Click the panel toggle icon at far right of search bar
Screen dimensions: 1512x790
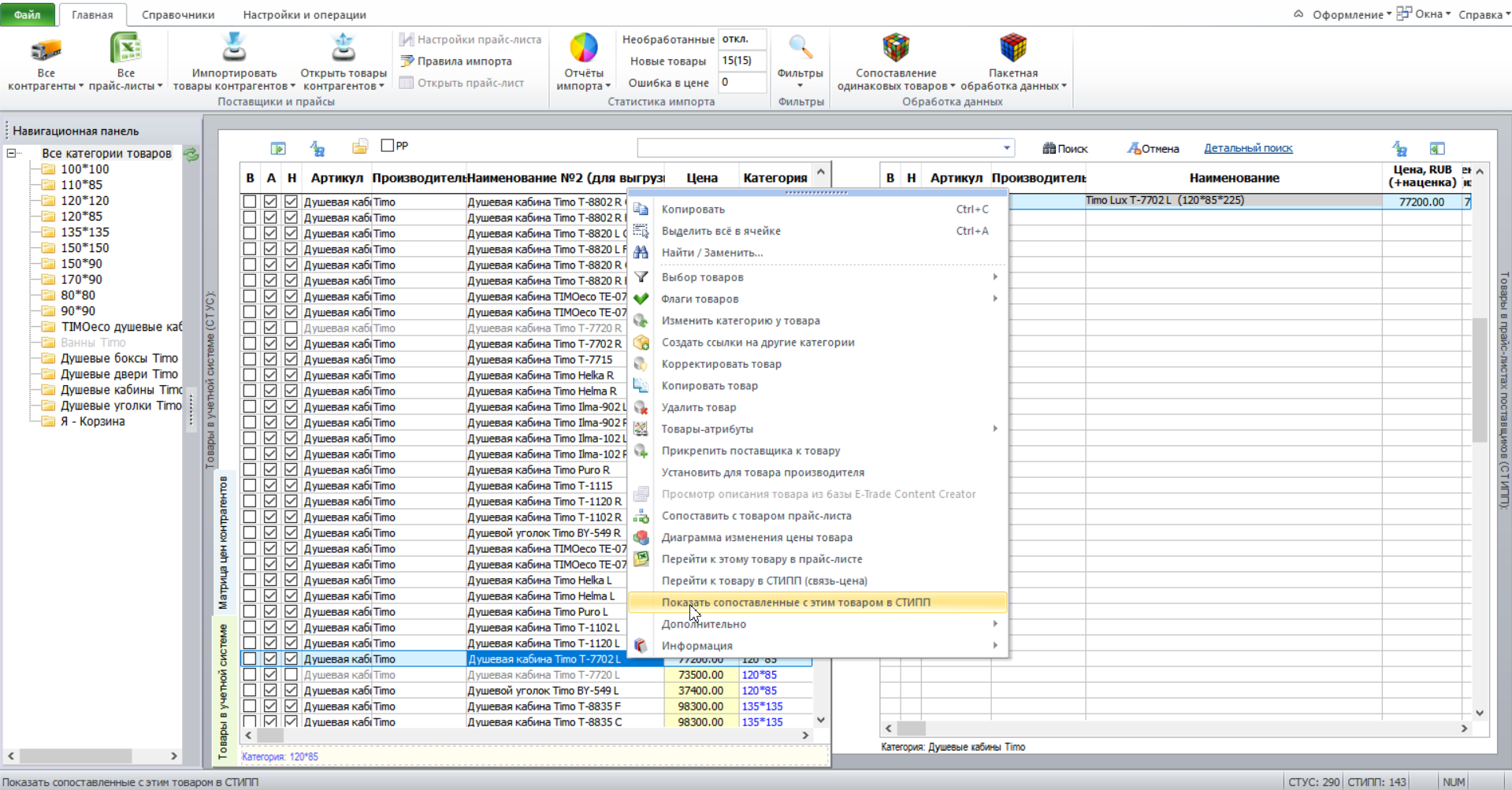pos(1437,148)
